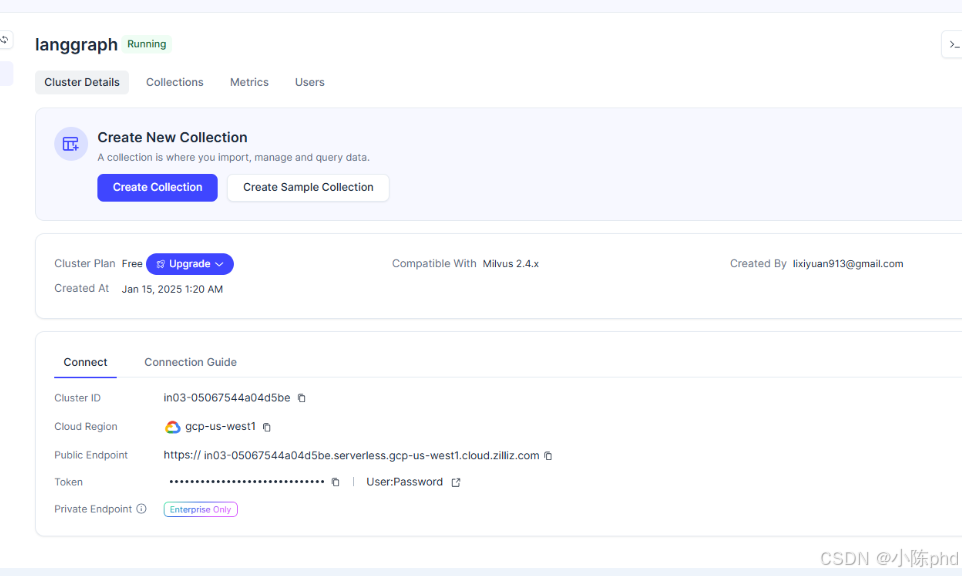
Task: Copy the gcp-us-west1 cloud region
Action: point(266,427)
